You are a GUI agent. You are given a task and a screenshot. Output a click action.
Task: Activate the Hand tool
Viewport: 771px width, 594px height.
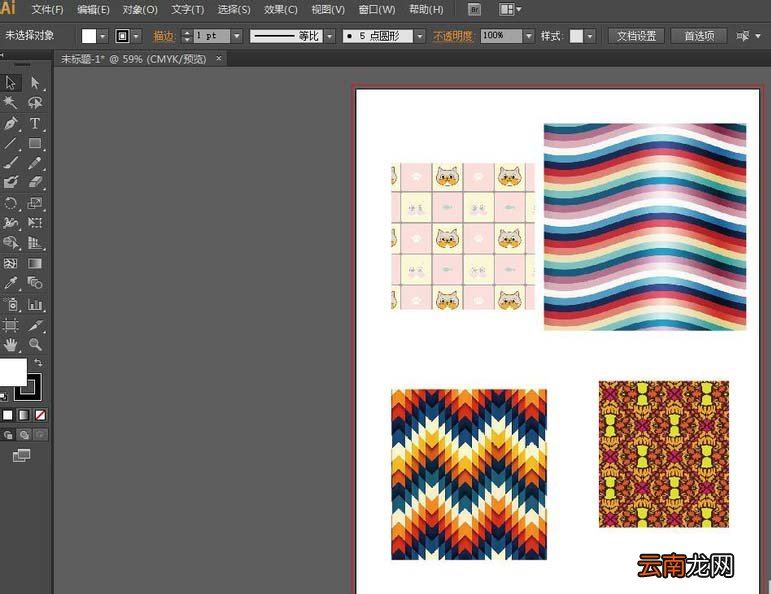point(11,345)
